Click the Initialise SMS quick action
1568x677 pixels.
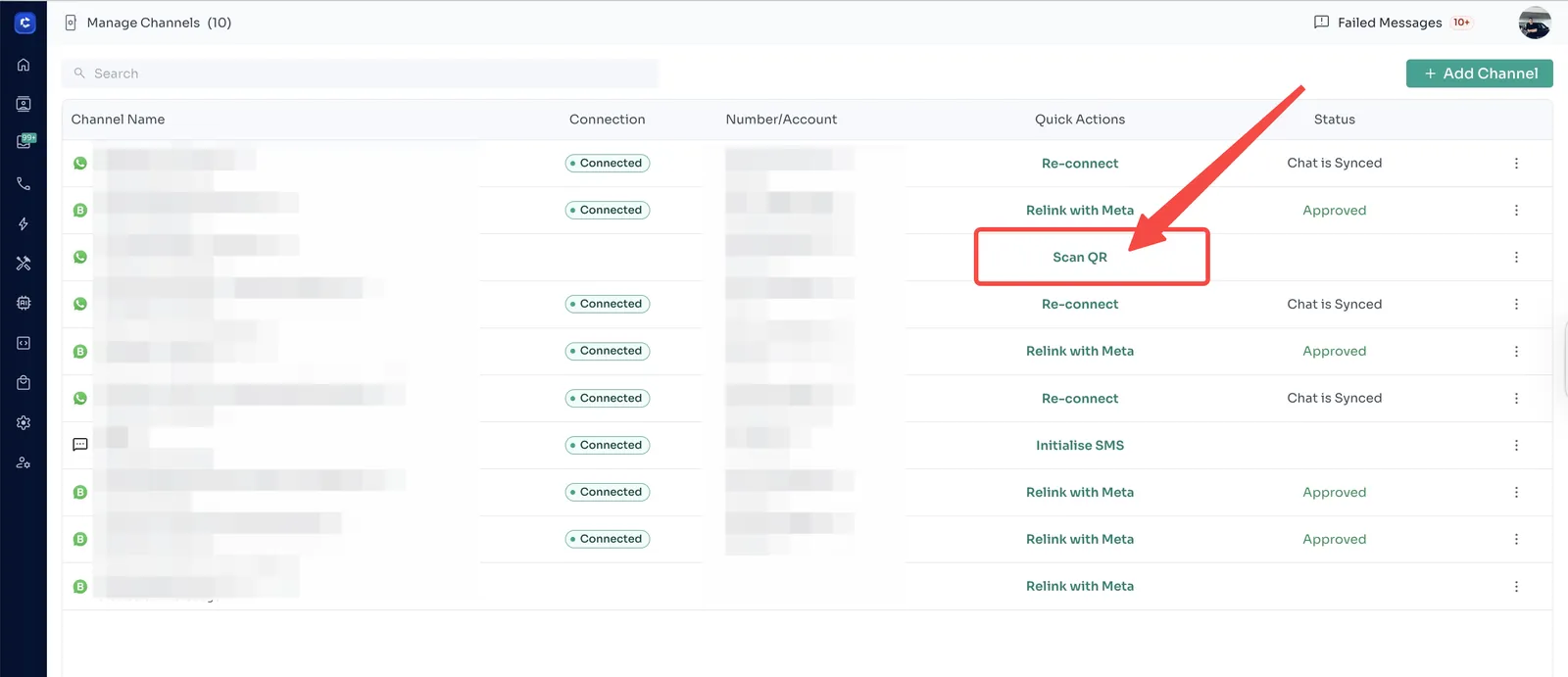(1079, 446)
